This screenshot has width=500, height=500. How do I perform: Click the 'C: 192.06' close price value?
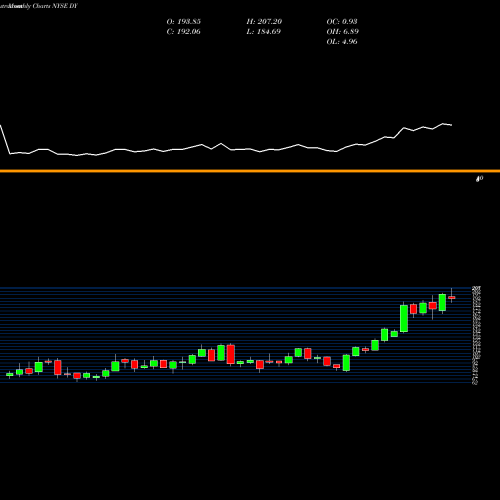(184, 32)
